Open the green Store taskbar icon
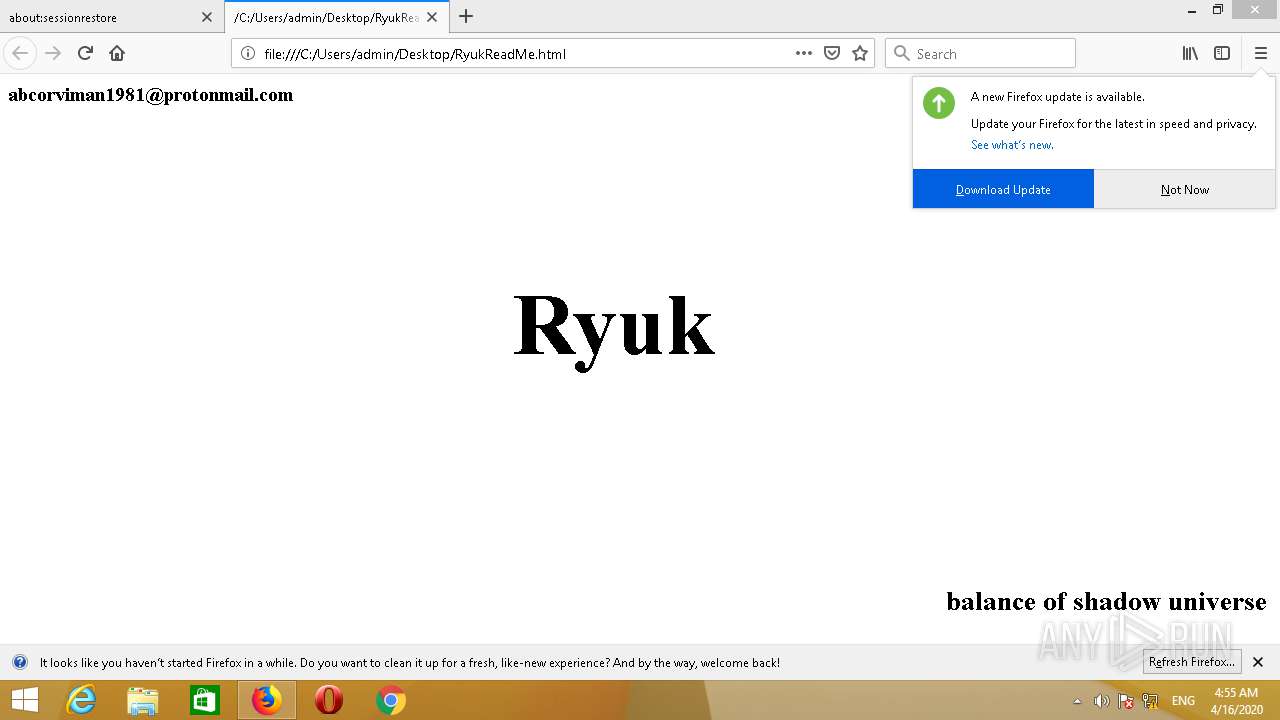 [205, 700]
